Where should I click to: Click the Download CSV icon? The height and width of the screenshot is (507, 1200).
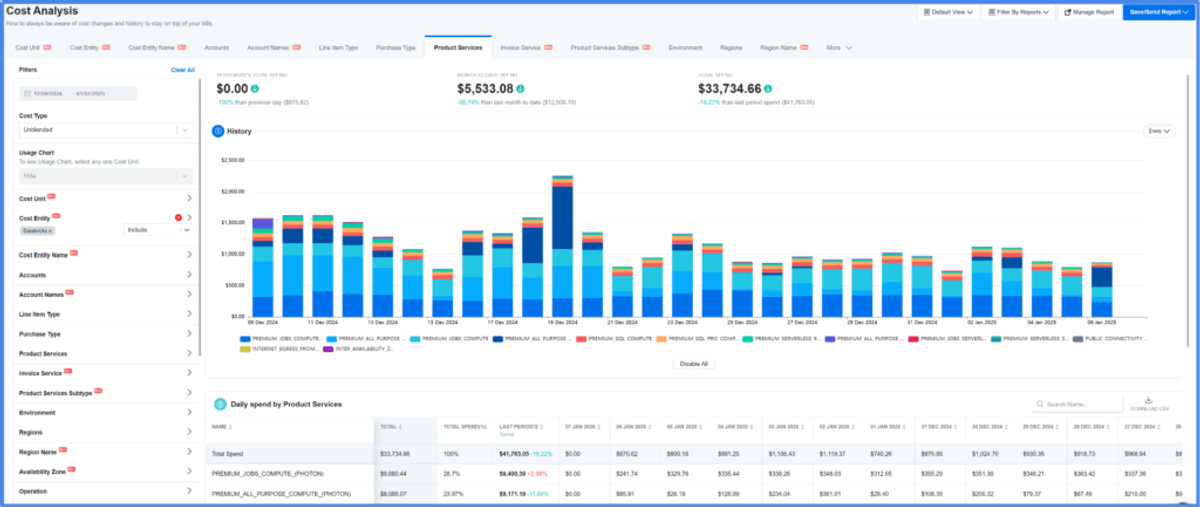coord(1147,399)
